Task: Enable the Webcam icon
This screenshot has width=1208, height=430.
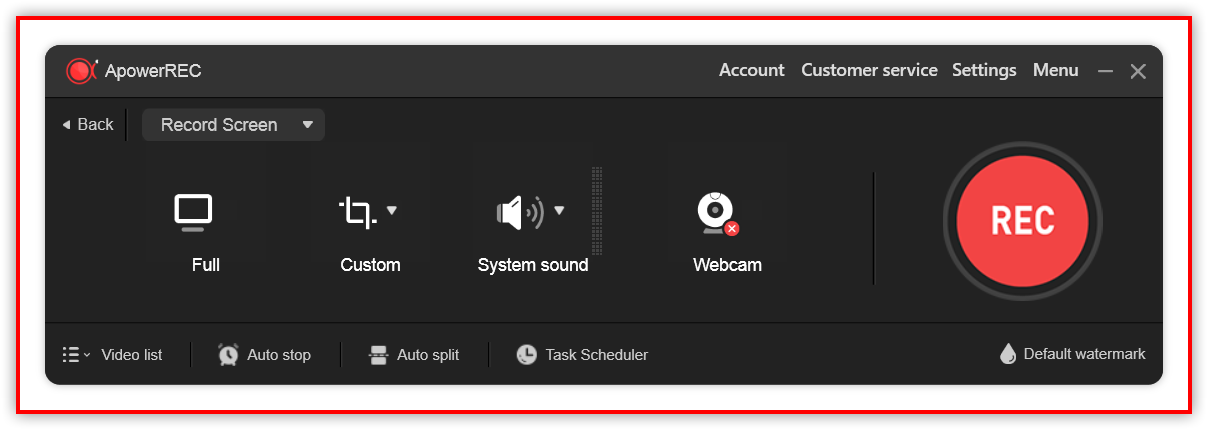Action: [717, 213]
